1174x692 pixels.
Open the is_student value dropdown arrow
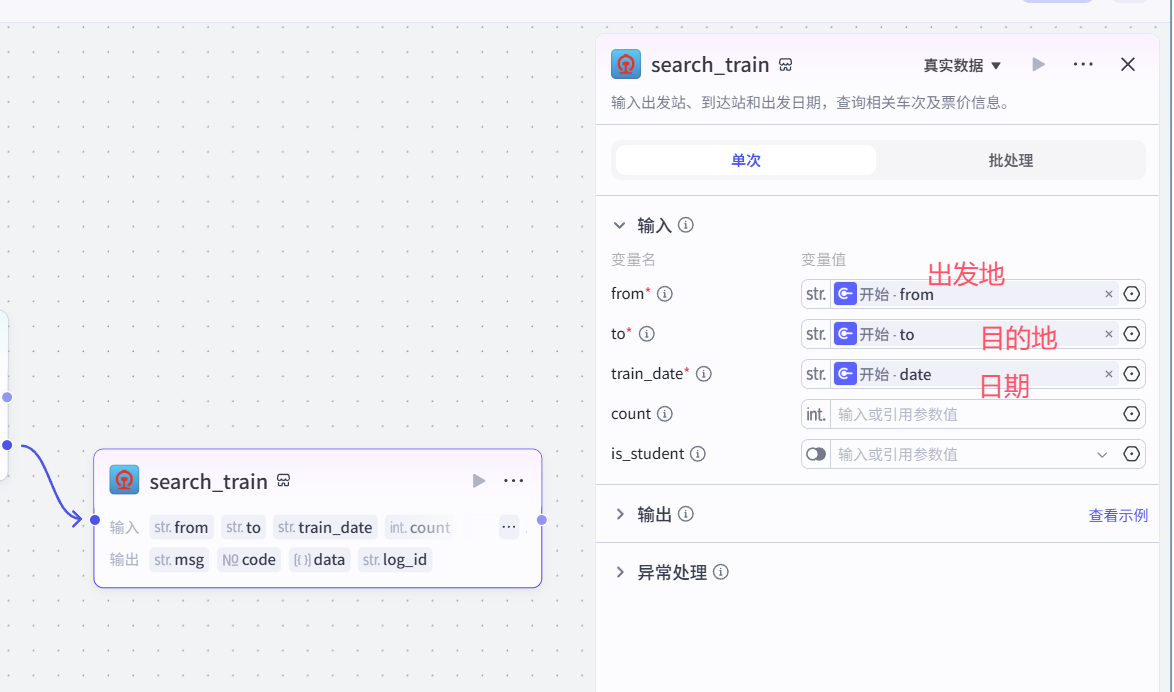[1102, 455]
